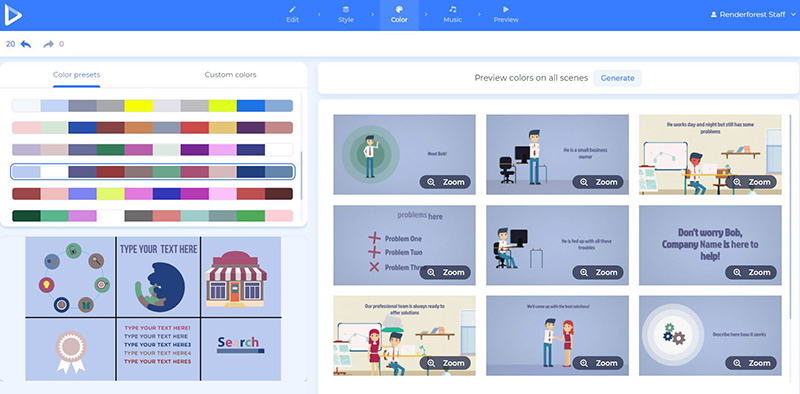
Task: Click the Renderforest logo icon
Action: click(x=13, y=15)
